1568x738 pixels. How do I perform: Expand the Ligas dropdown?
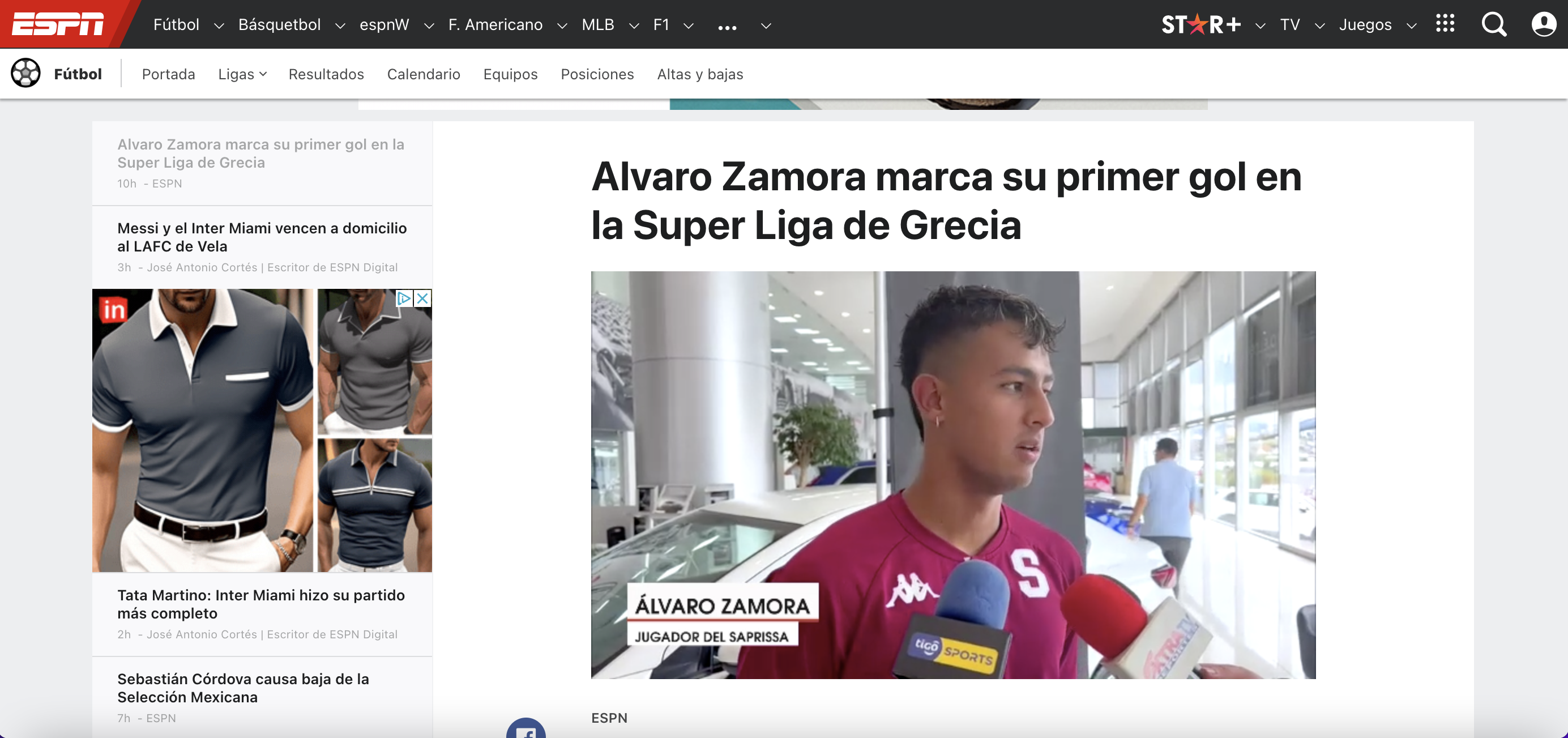tap(242, 74)
